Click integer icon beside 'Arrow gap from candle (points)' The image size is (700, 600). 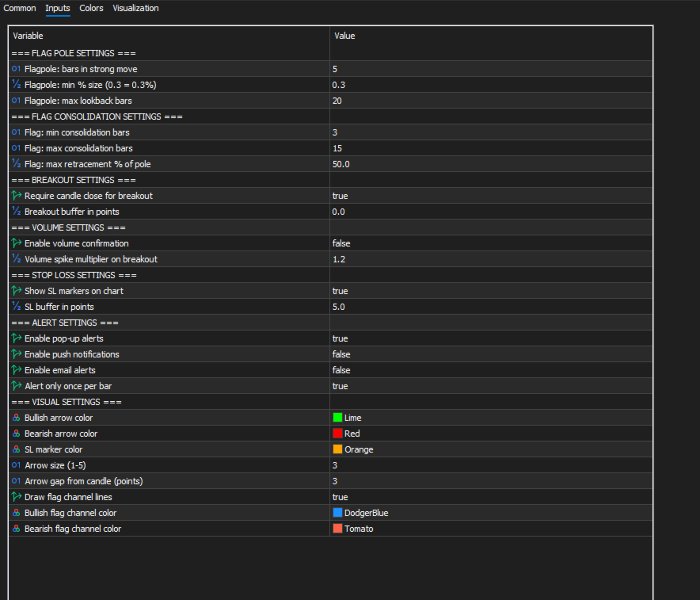(x=16, y=481)
